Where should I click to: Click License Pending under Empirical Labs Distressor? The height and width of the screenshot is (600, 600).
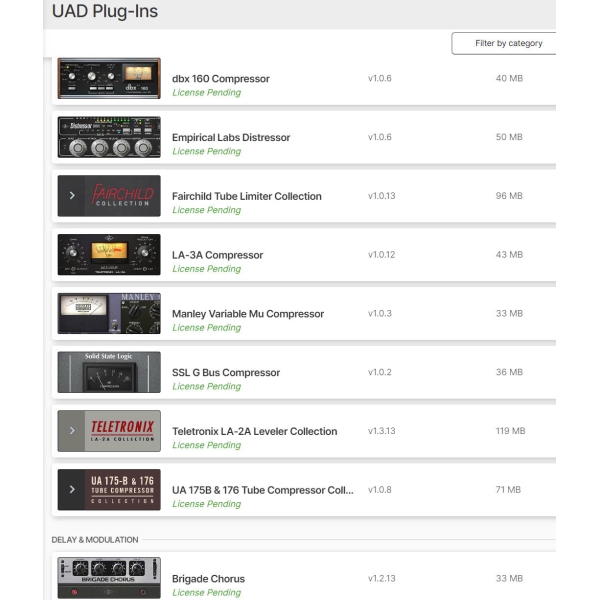(x=207, y=152)
